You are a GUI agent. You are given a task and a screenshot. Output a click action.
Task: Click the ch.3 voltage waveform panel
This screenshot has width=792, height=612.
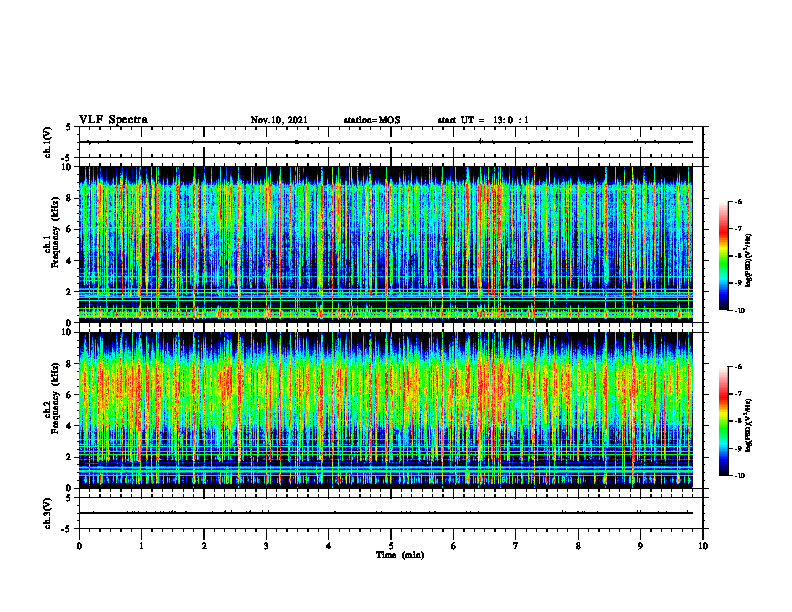tap(391, 513)
